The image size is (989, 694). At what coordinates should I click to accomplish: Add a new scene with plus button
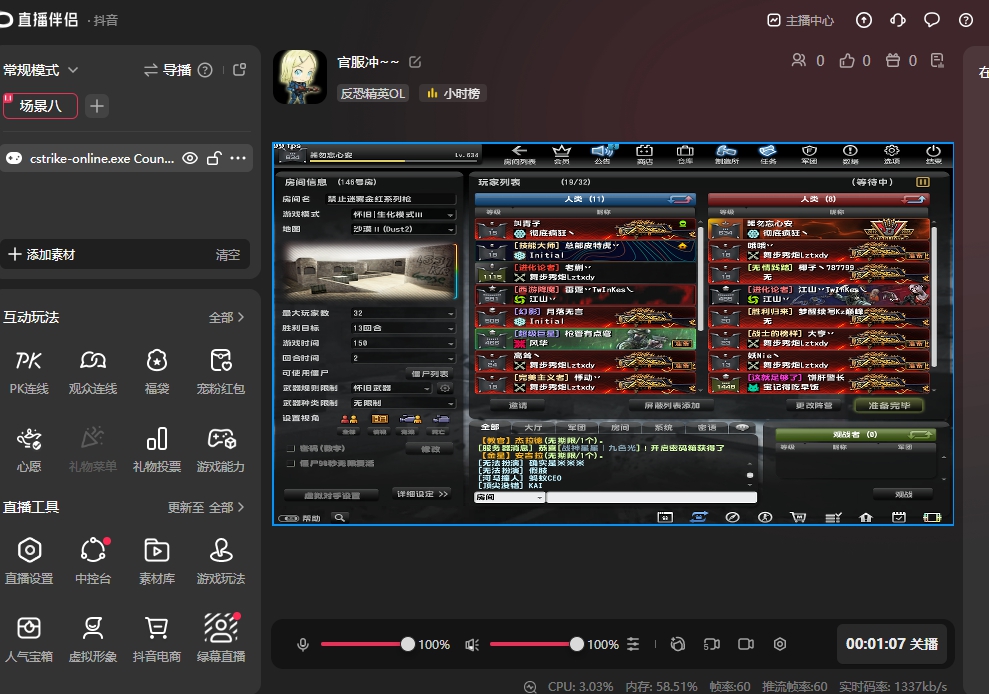97,106
